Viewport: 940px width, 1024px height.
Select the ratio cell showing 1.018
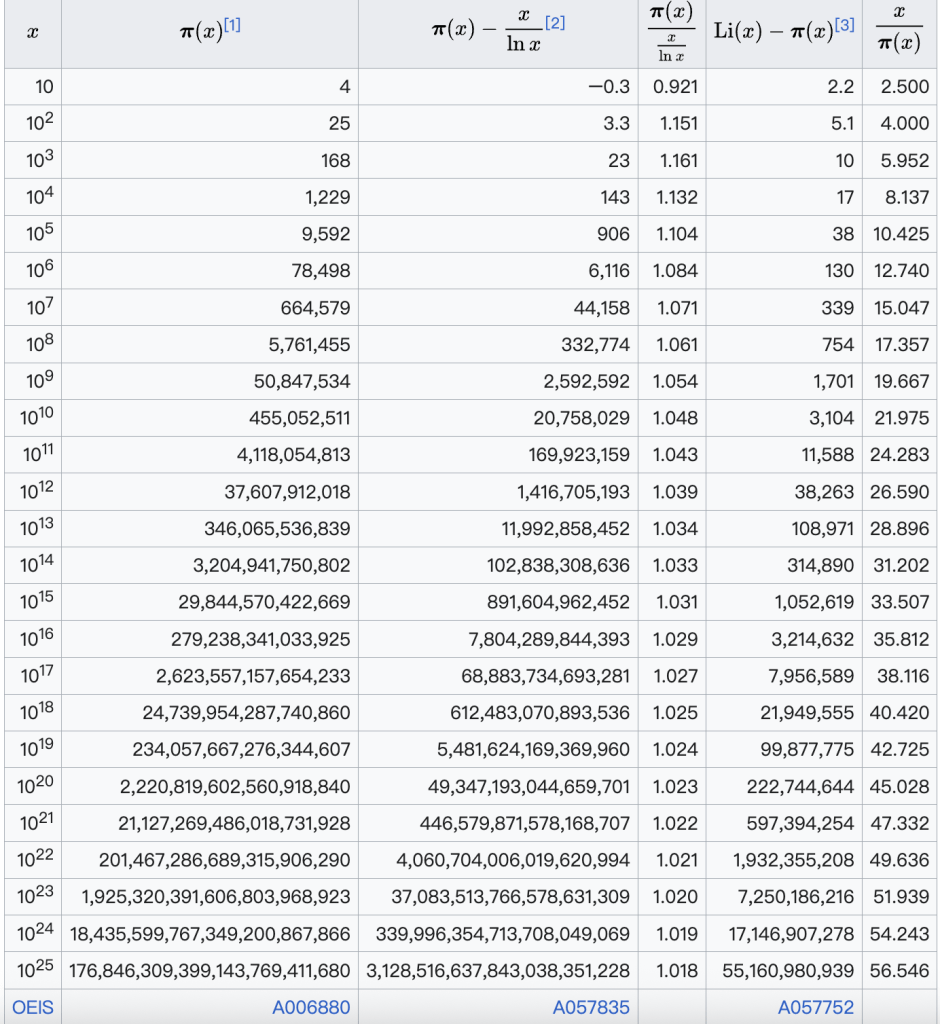click(675, 971)
